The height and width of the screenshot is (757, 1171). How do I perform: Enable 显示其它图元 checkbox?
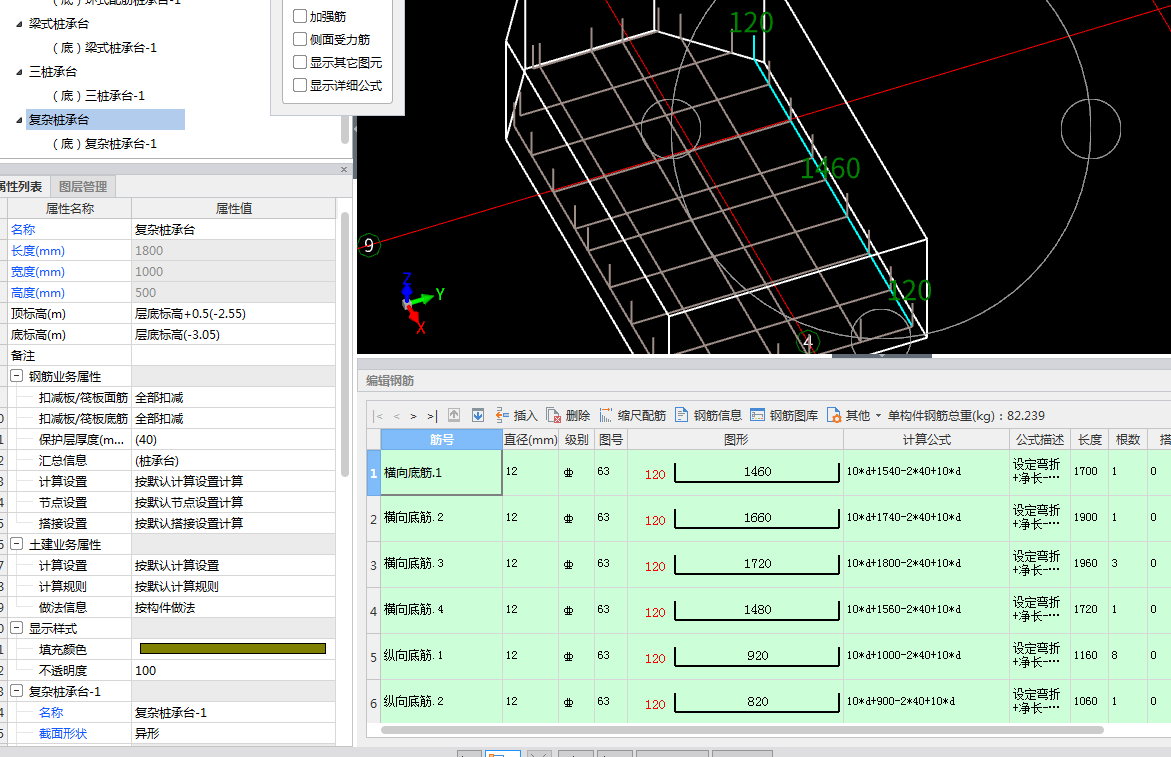point(300,62)
